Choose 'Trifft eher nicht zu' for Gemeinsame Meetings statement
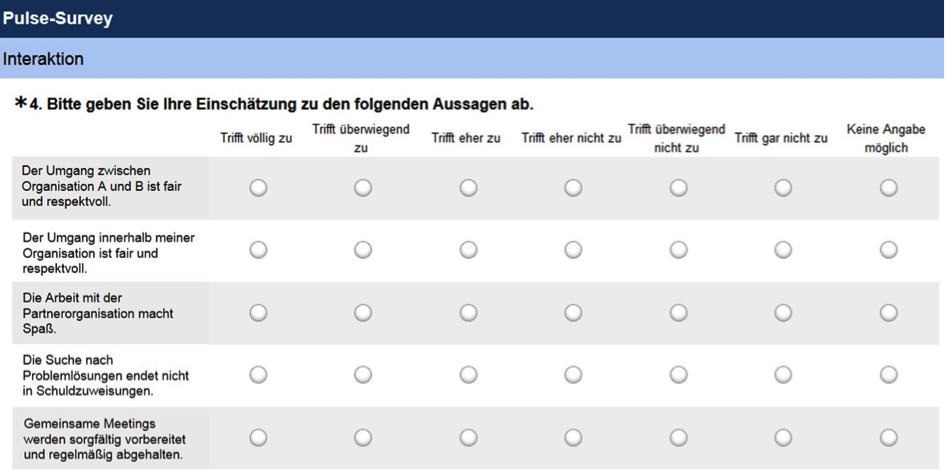Screen dimensions: 945x470 point(573,437)
